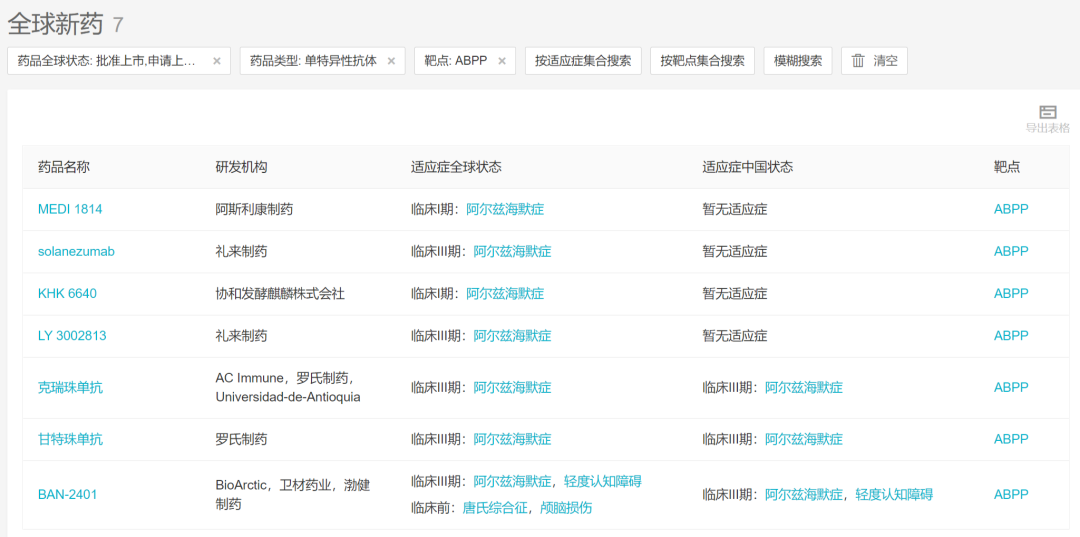The height and width of the screenshot is (537, 1080).
Task: Click the 药品名称 column header
Action: (63, 167)
